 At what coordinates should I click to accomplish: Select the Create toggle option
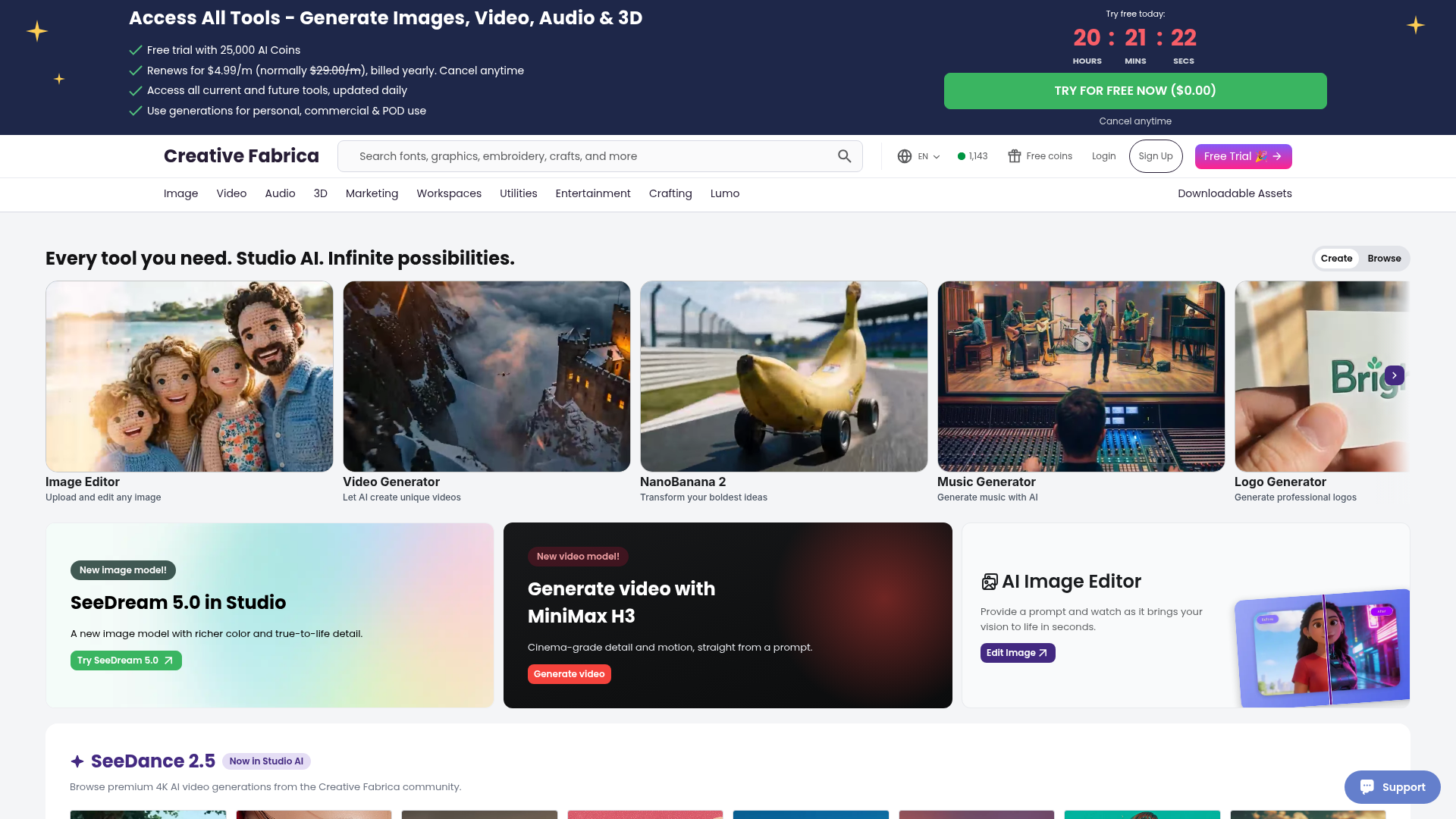pyautogui.click(x=1336, y=259)
